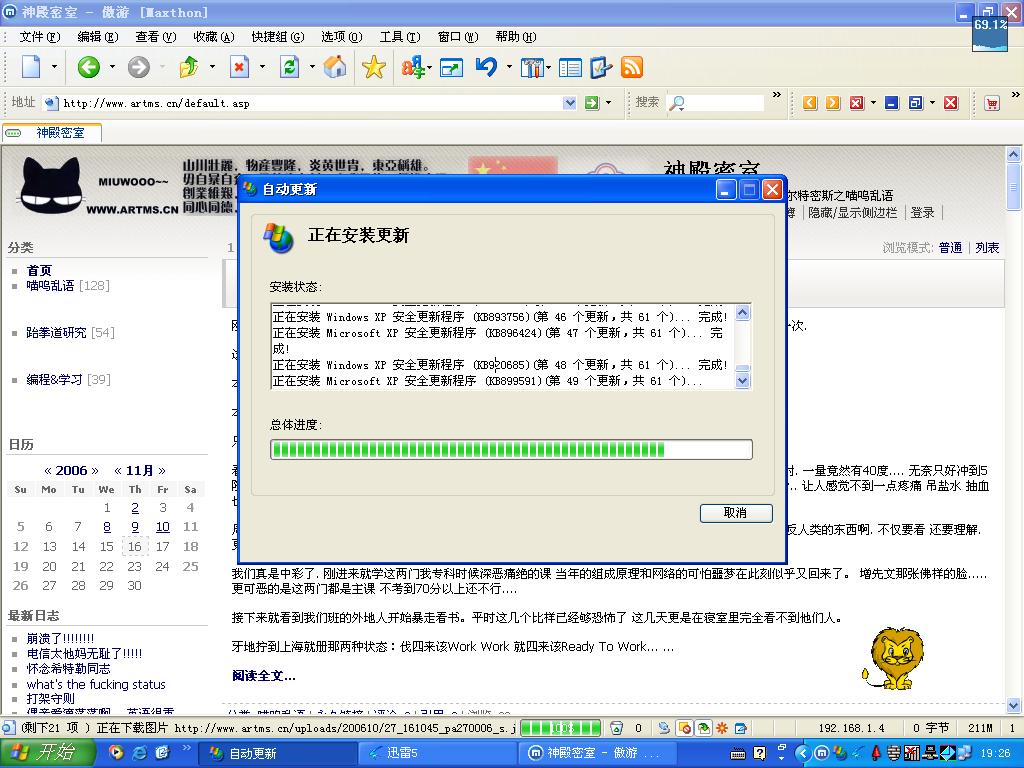This screenshot has width=1024, height=768.
Task: Click the 登录 link on the page
Action: click(x=922, y=212)
